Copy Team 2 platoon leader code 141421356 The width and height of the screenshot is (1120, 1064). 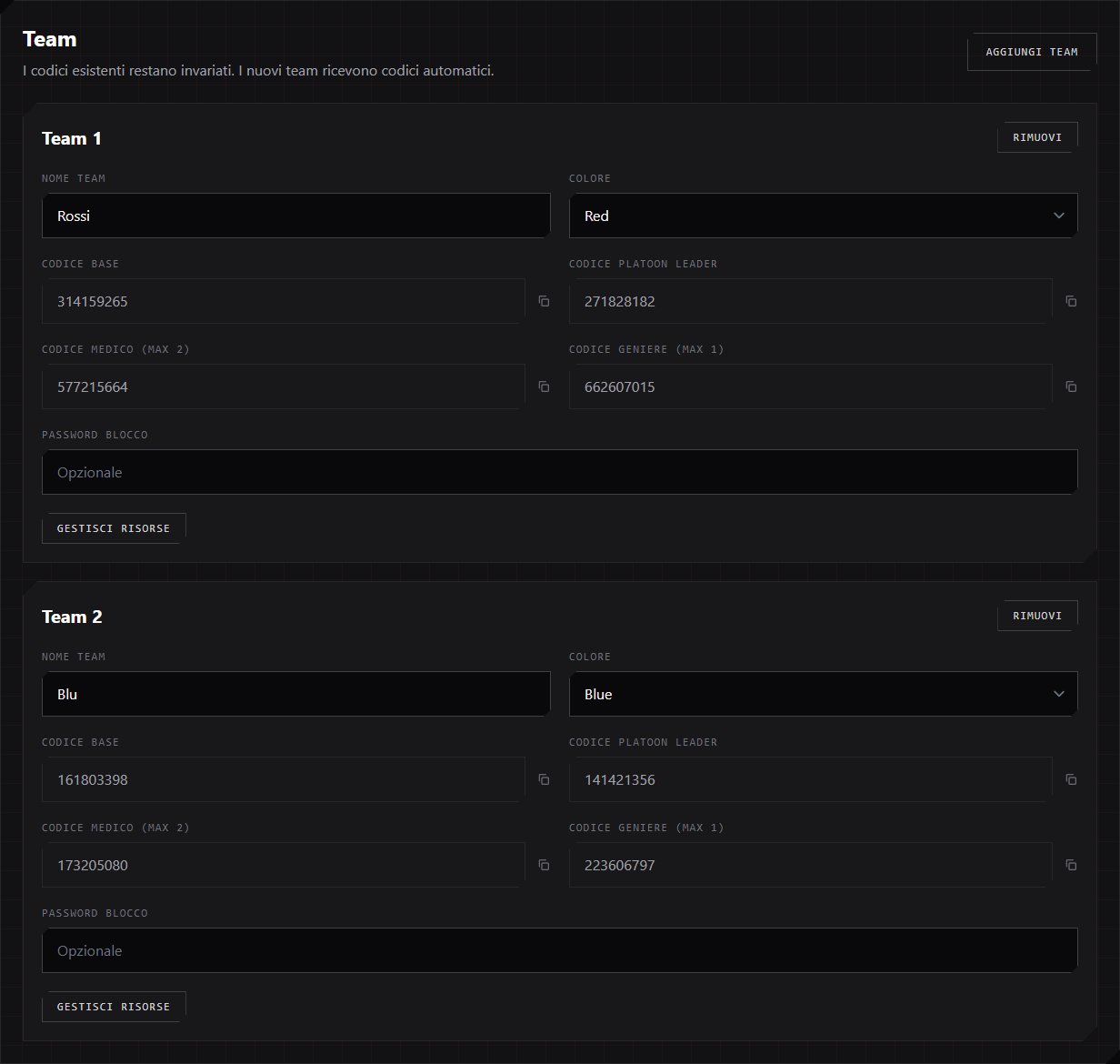pyautogui.click(x=1071, y=779)
